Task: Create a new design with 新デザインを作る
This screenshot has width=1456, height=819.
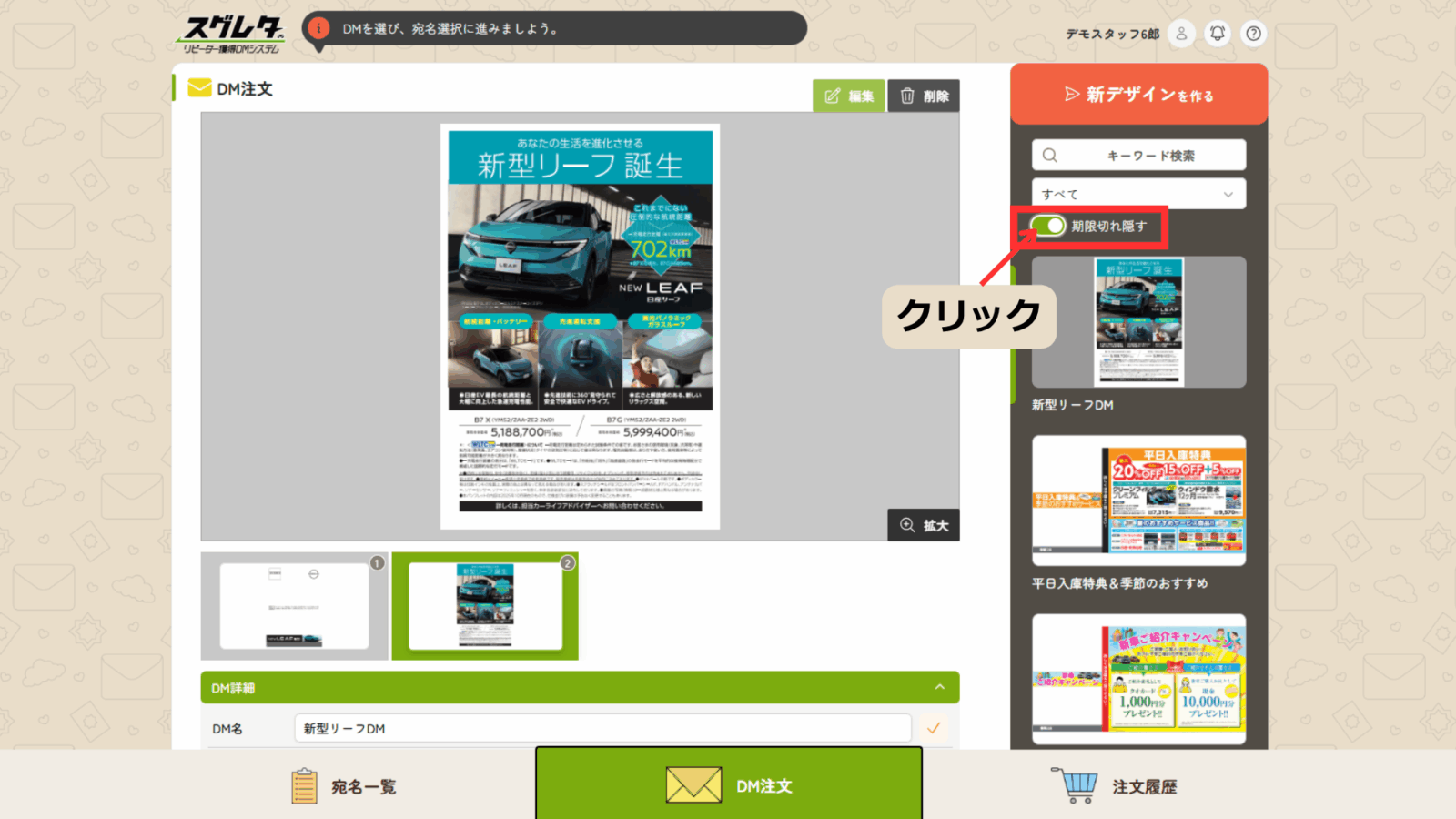Action: (x=1138, y=95)
